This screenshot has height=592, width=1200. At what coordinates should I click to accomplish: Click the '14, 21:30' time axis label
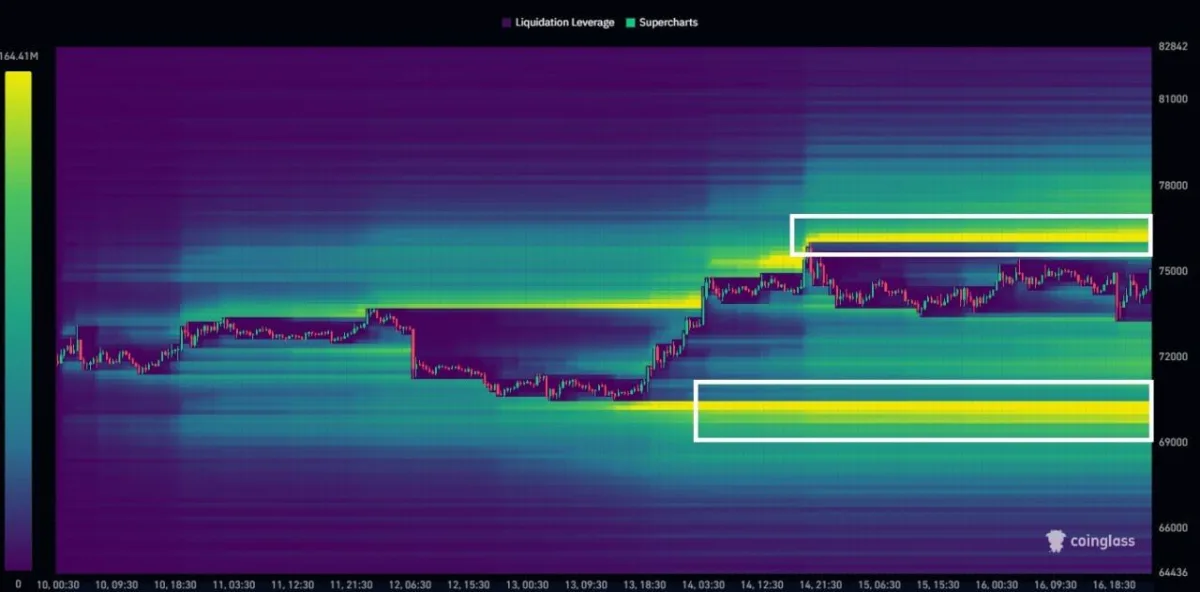[822, 583]
